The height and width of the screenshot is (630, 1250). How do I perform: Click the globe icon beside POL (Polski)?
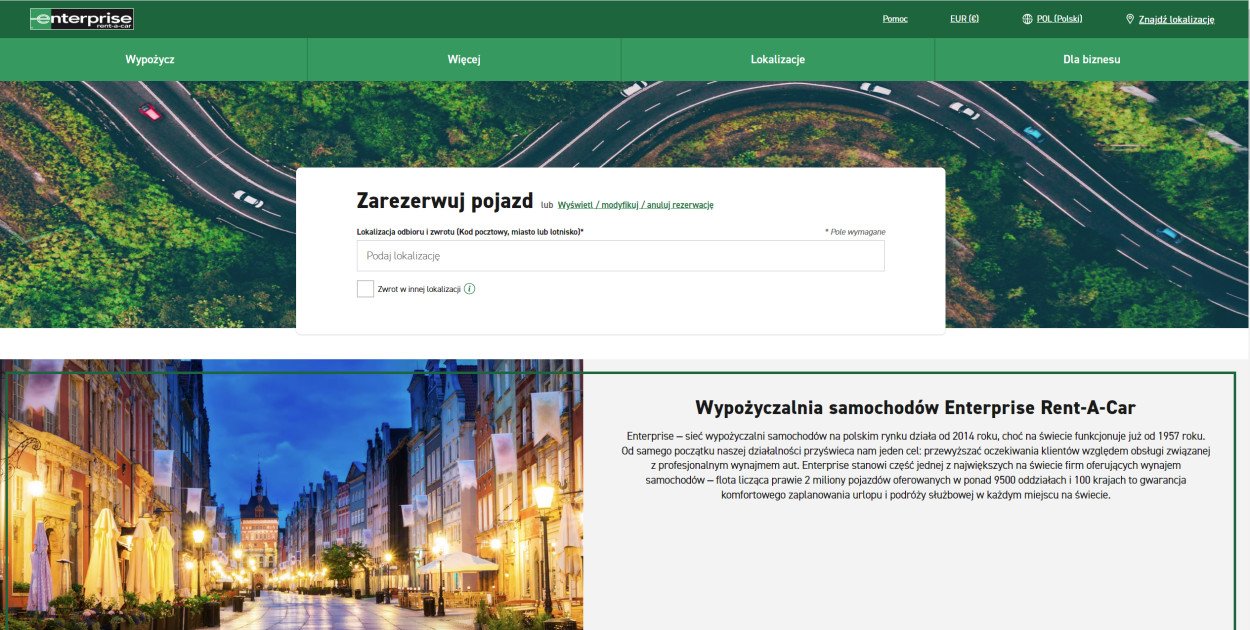[1027, 19]
